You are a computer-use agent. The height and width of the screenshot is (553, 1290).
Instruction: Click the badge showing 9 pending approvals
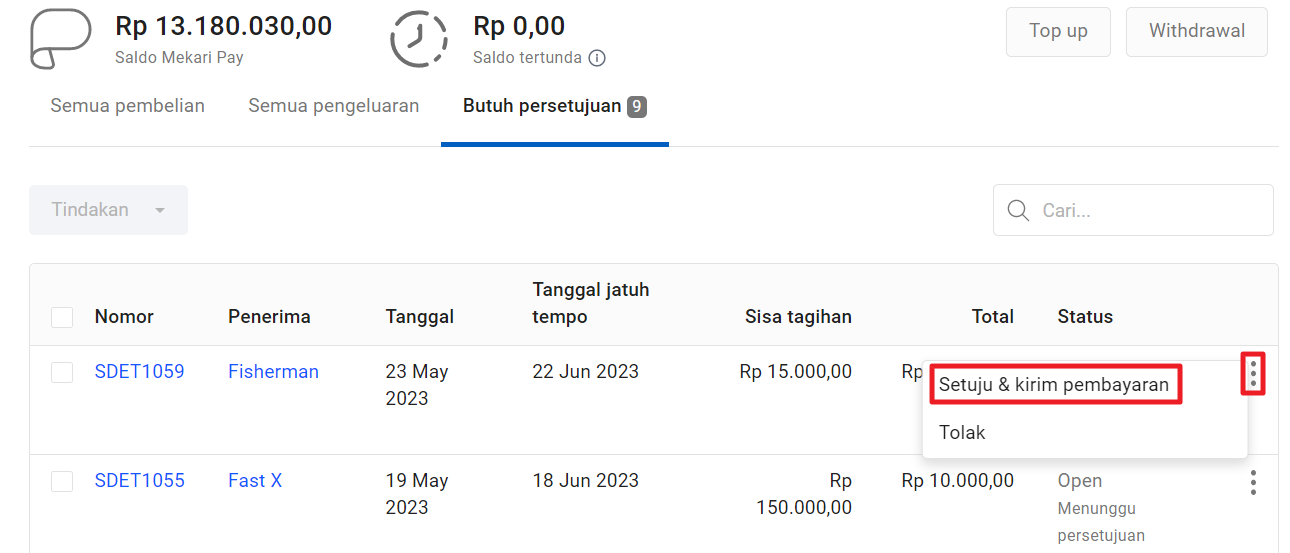tap(637, 106)
